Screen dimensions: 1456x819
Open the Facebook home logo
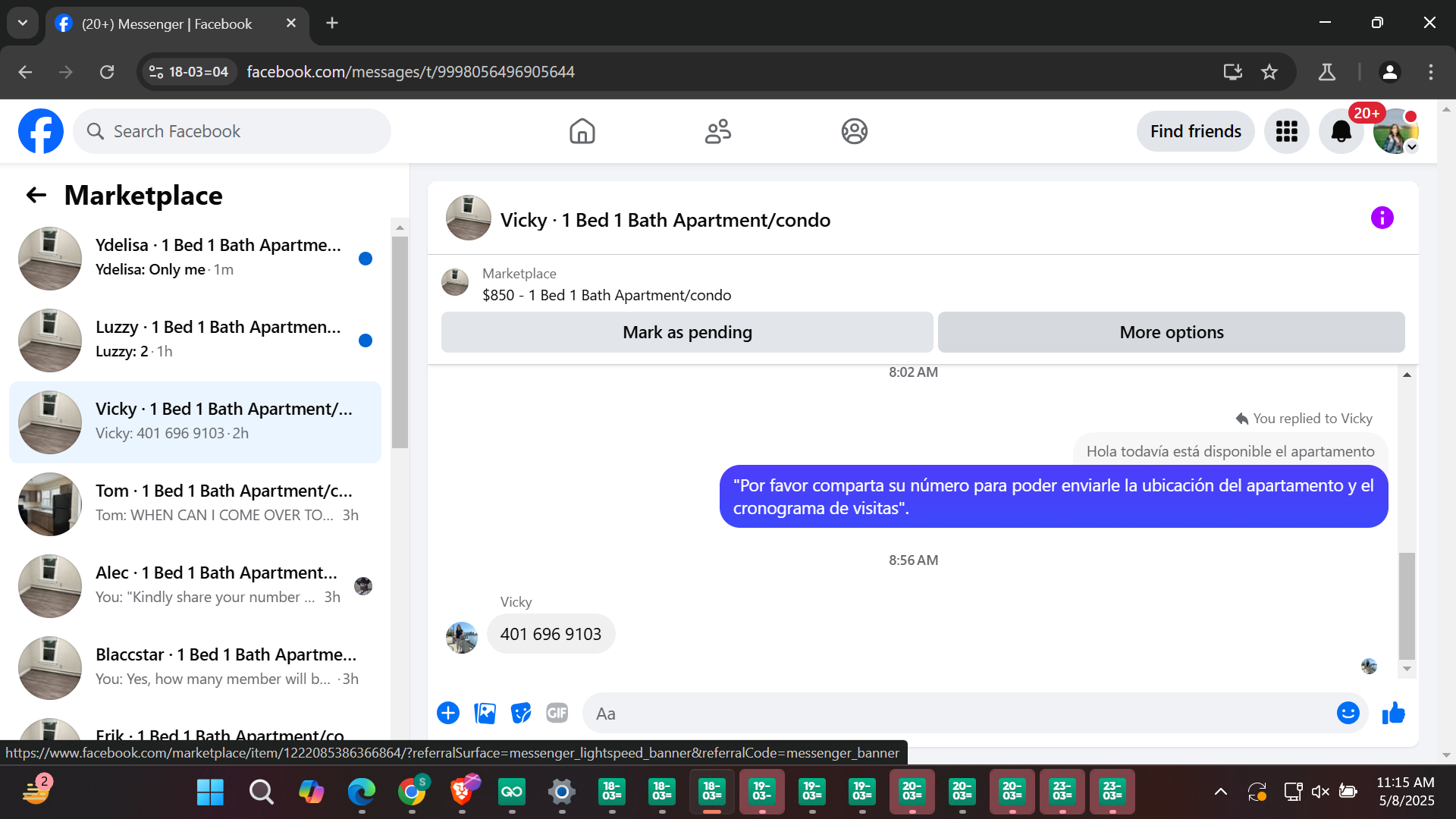tap(41, 131)
